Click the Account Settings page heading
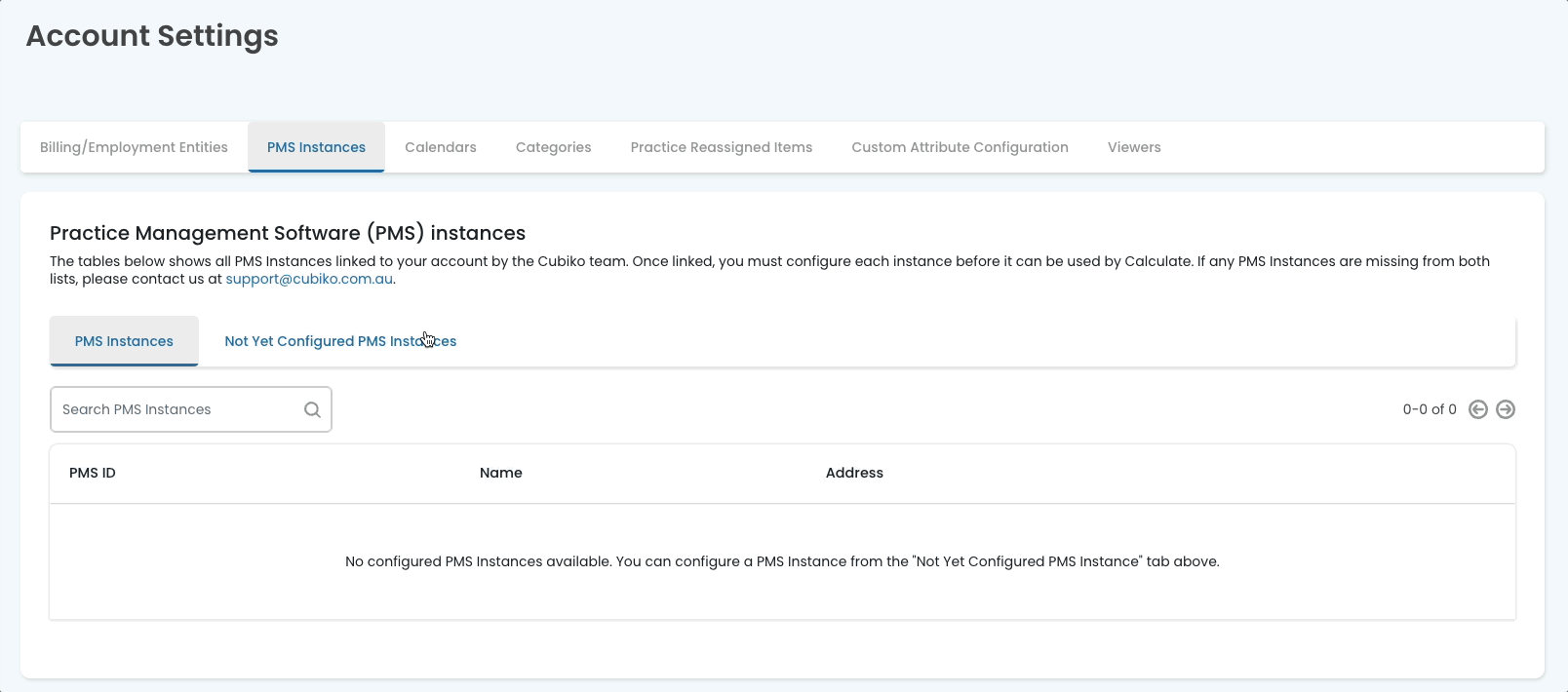The image size is (1568, 692). point(152,36)
